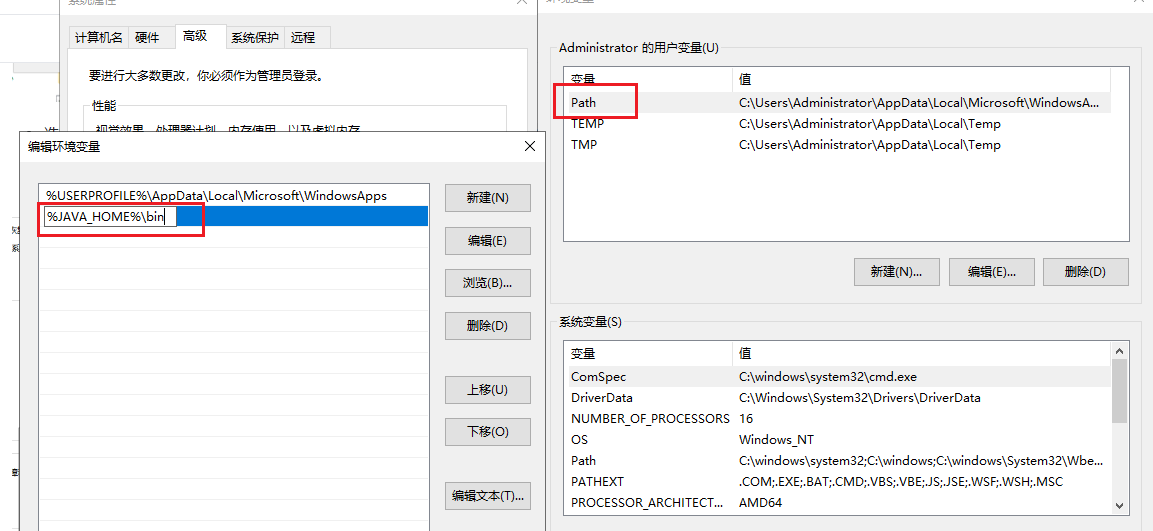Image resolution: width=1153 pixels, height=531 pixels.
Task: Click the %JAVA_HOME%\bin text input field
Action: click(110, 217)
